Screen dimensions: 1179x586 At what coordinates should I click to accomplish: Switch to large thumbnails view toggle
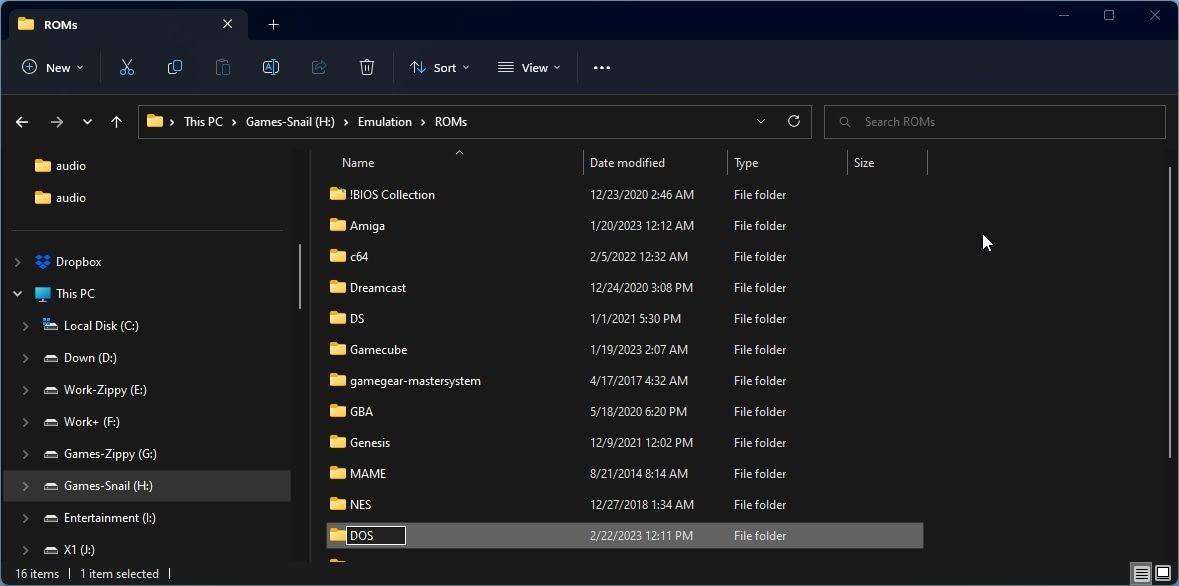1163,573
